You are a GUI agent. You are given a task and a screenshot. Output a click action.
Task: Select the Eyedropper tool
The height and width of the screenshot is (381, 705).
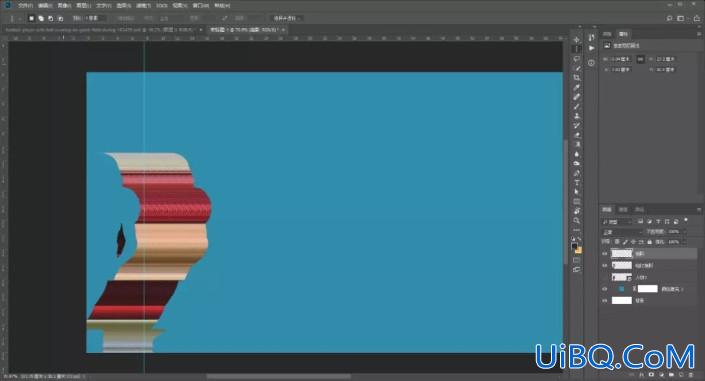(x=577, y=87)
